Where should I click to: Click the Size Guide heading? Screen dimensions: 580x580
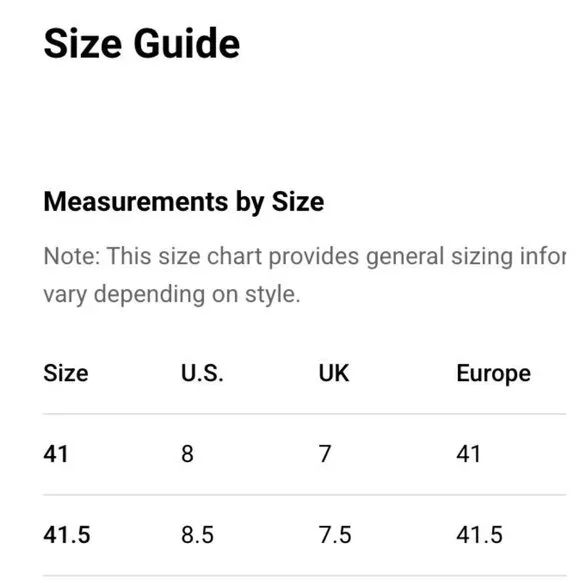(142, 44)
